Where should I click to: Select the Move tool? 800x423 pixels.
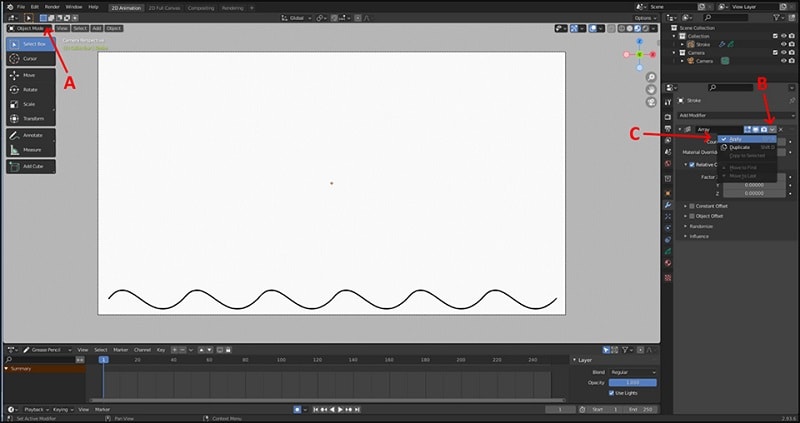pos(31,75)
